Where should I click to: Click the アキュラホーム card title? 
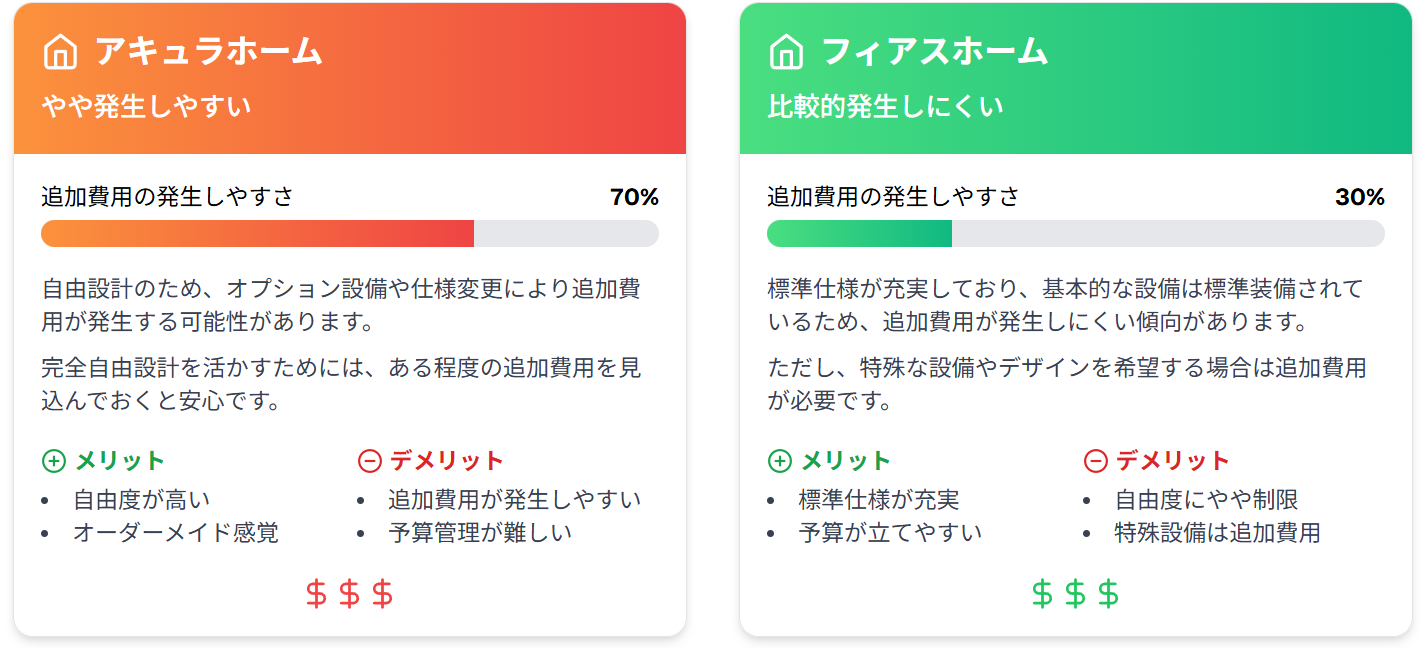208,51
